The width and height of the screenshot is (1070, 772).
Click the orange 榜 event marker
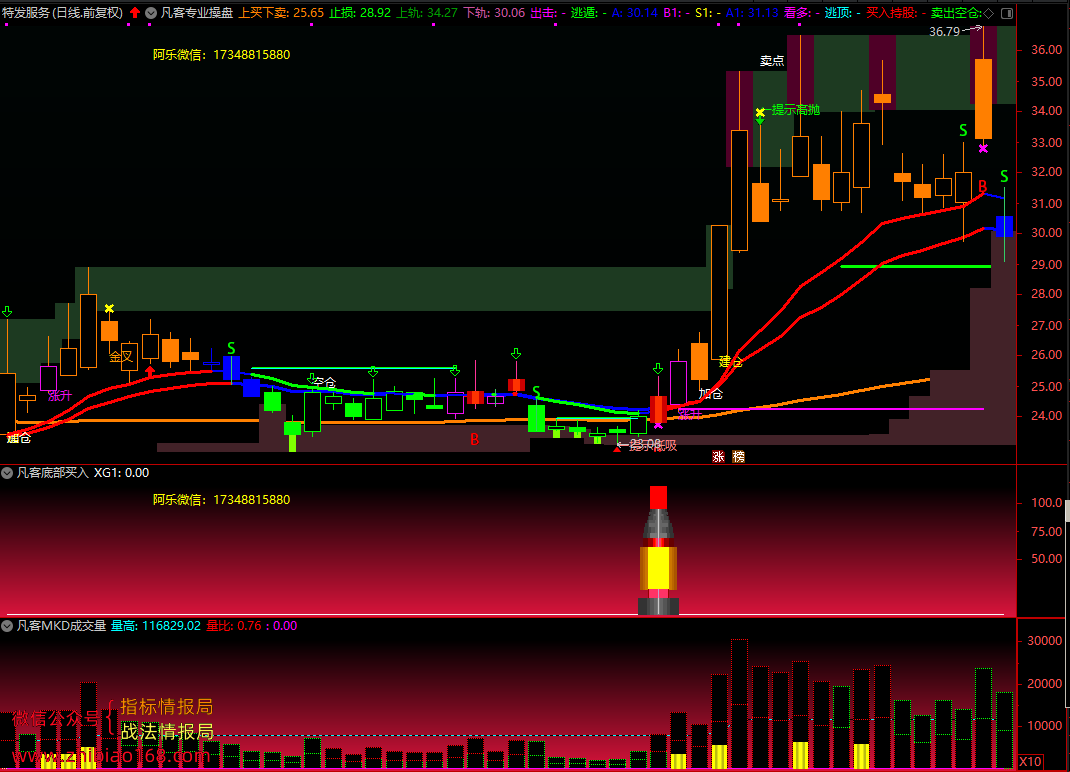coord(738,457)
